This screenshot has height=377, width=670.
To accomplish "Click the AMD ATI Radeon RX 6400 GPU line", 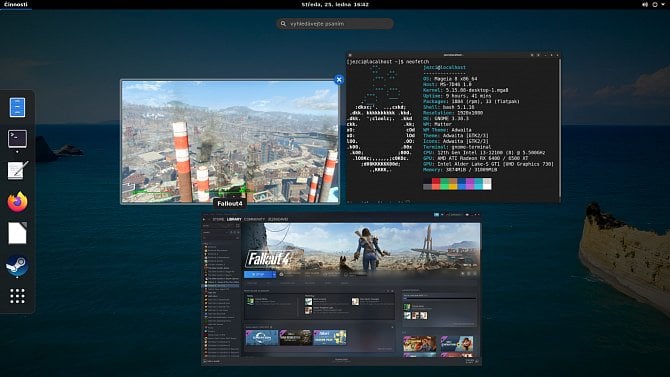I will (x=476, y=158).
